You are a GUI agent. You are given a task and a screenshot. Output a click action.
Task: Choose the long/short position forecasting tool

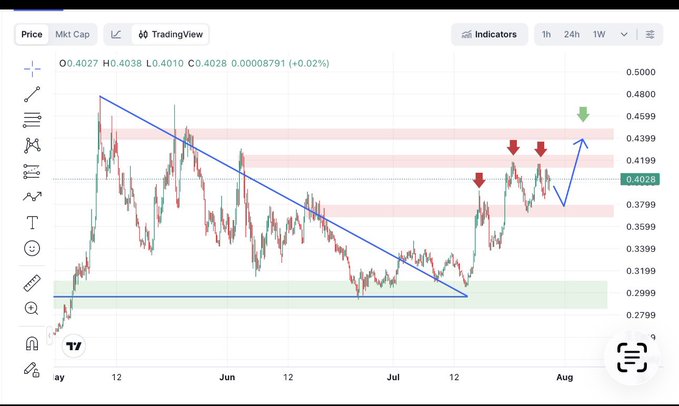32,171
